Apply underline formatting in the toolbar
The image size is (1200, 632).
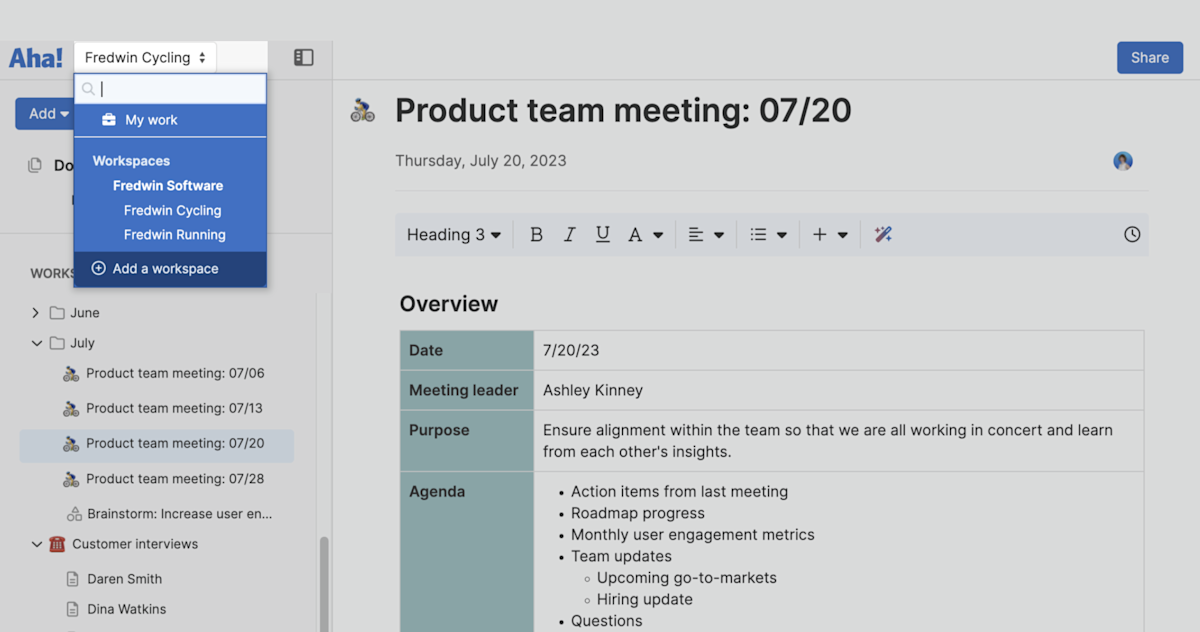[602, 234]
